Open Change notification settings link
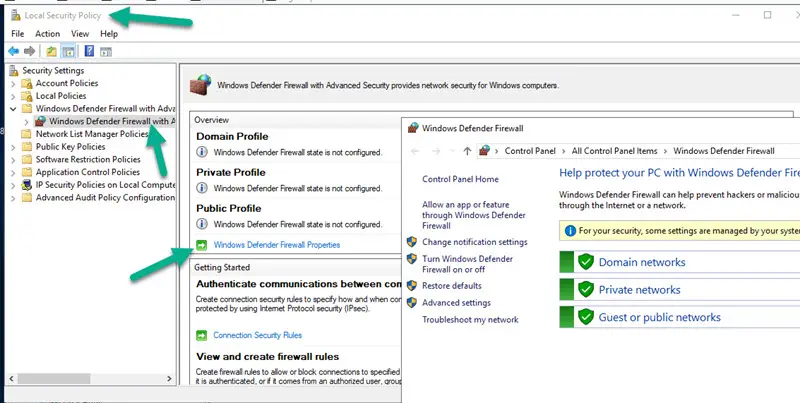The image size is (800, 403). click(474, 242)
